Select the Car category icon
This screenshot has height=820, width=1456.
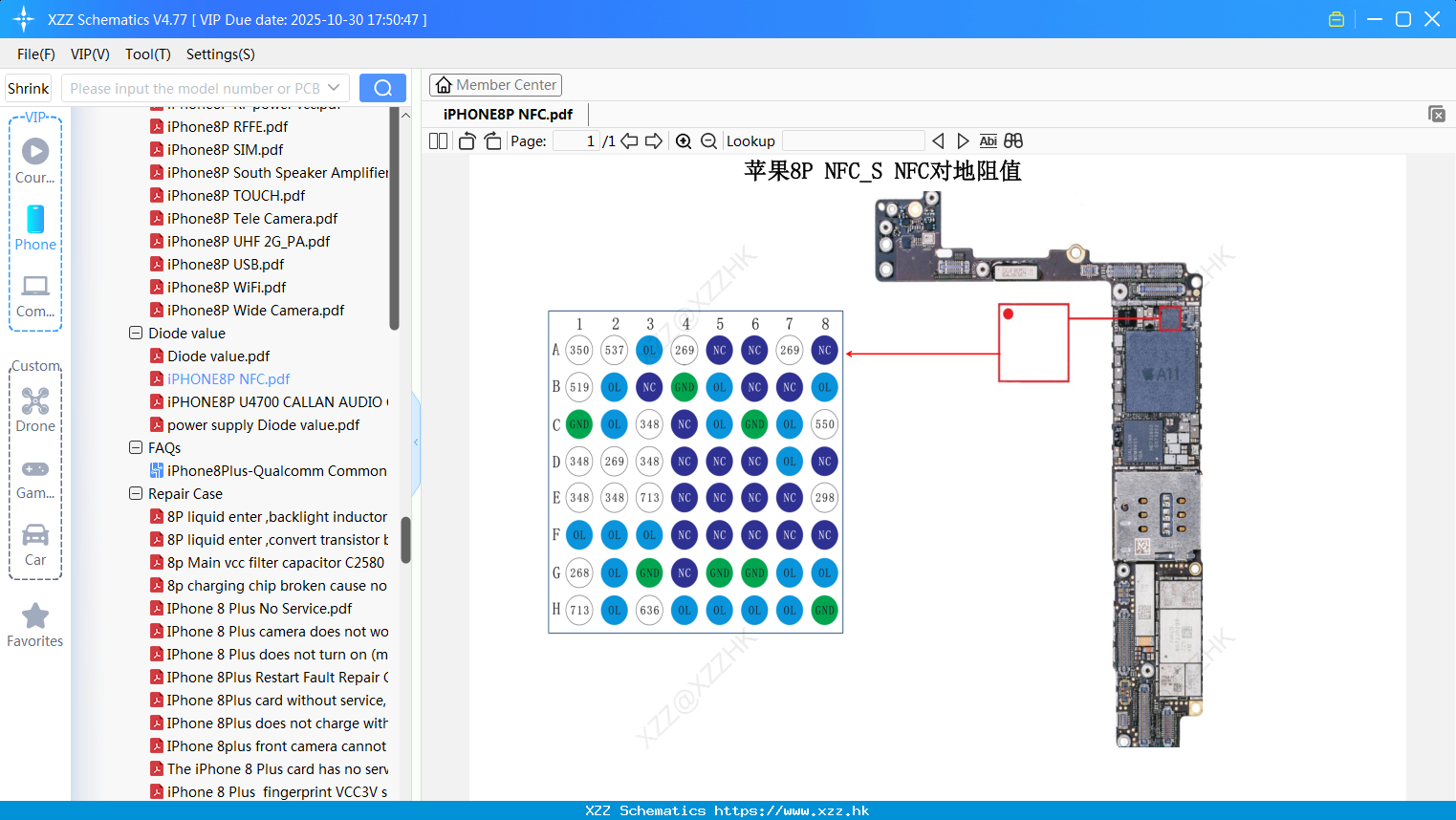click(35, 544)
